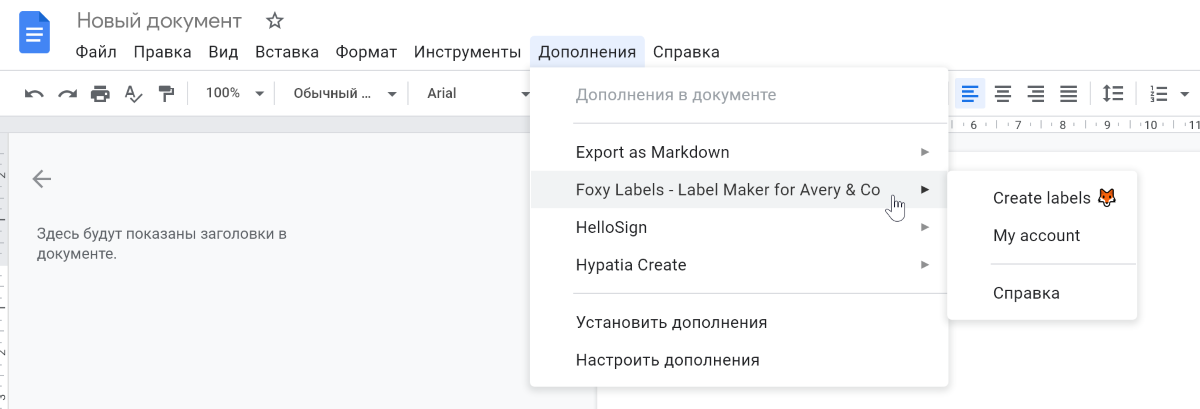Click Настроить дополнения in the menu
The width and height of the screenshot is (1200, 409).
click(667, 360)
